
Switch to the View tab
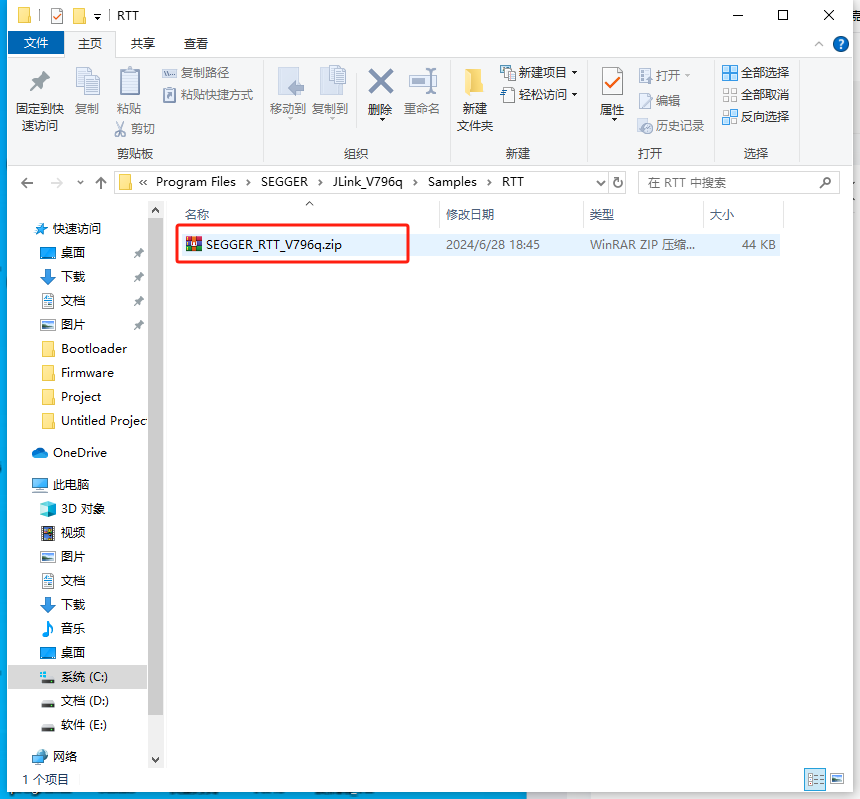[x=196, y=43]
